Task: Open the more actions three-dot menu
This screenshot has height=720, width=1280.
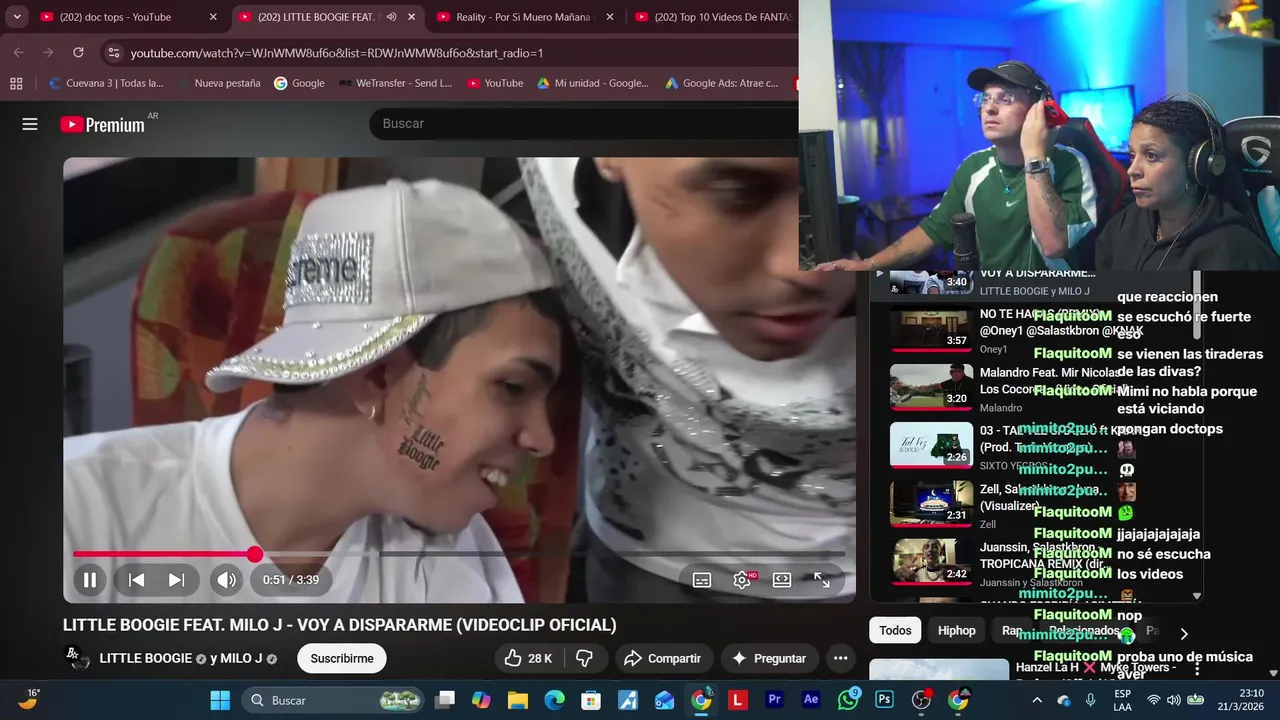Action: pos(840,658)
